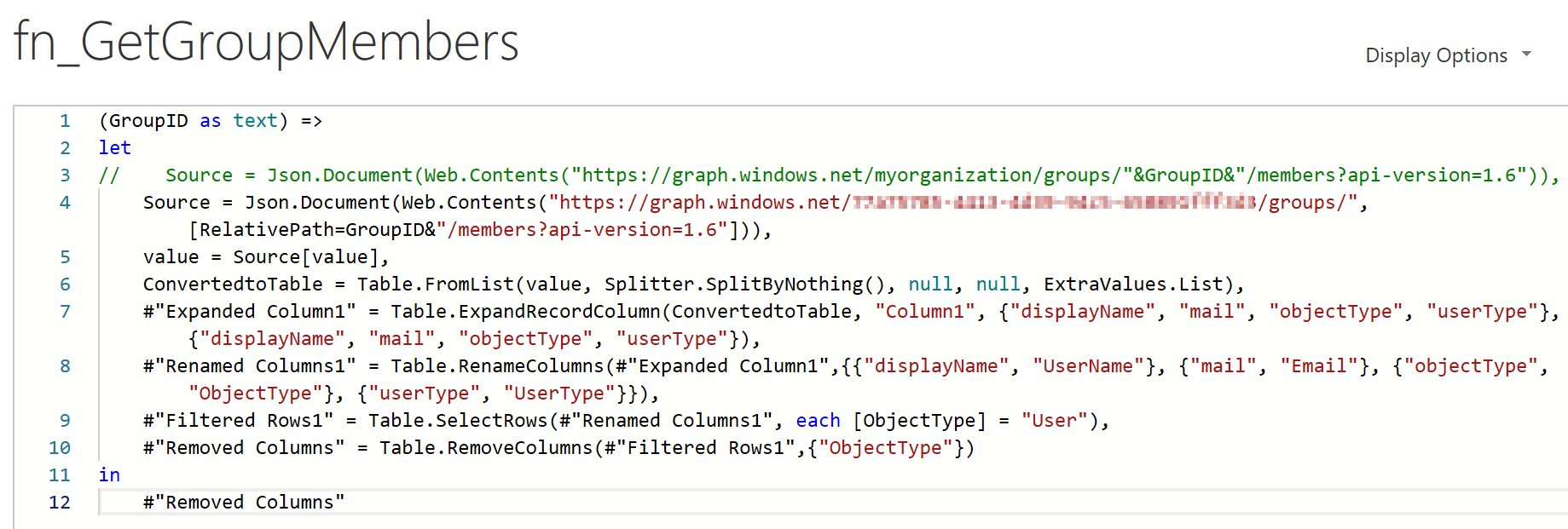This screenshot has width=1568, height=529.
Task: Click line number 7 in the gutter
Action: [x=65, y=312]
